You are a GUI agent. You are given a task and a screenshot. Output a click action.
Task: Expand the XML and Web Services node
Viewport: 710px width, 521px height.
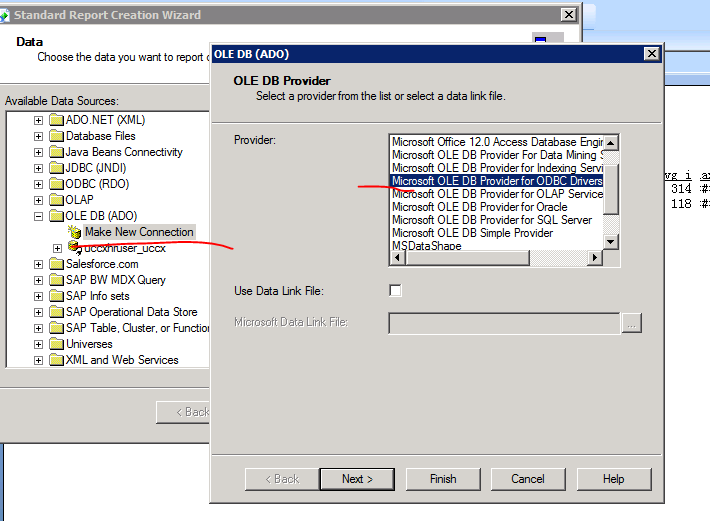pos(38,360)
